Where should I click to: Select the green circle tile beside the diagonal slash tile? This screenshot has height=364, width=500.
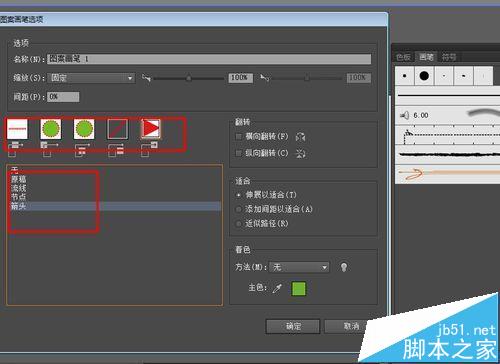(84, 129)
